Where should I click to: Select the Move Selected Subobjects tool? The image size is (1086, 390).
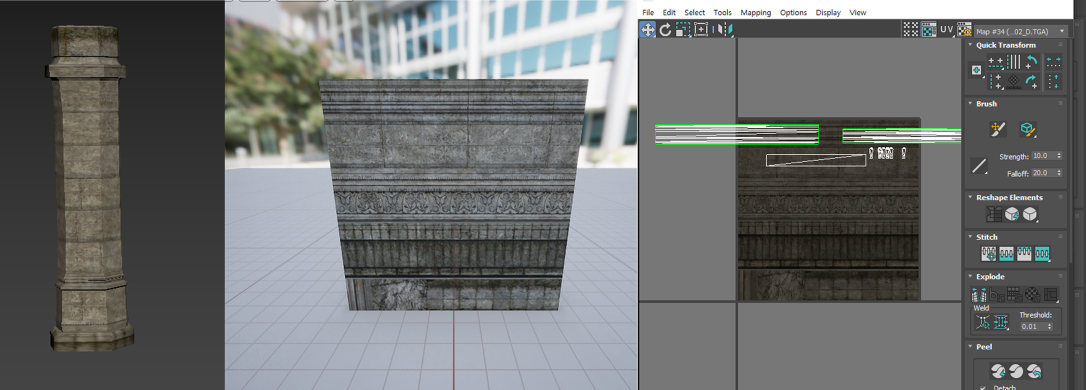(x=648, y=29)
